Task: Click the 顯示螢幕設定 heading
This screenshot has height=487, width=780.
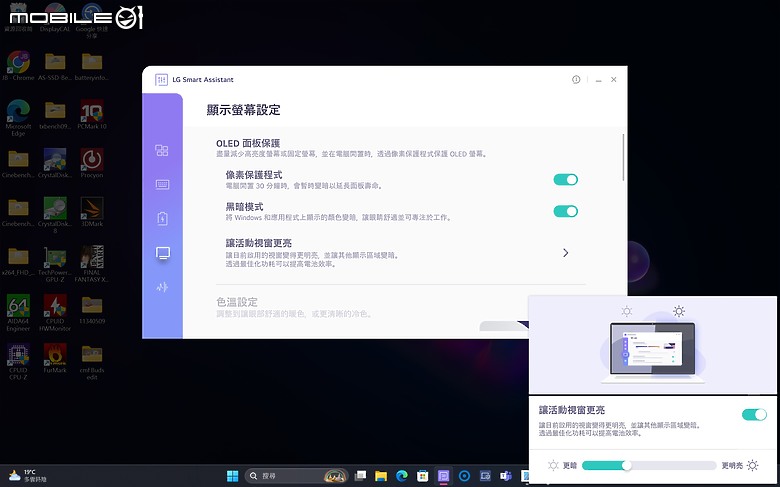Action: click(243, 109)
